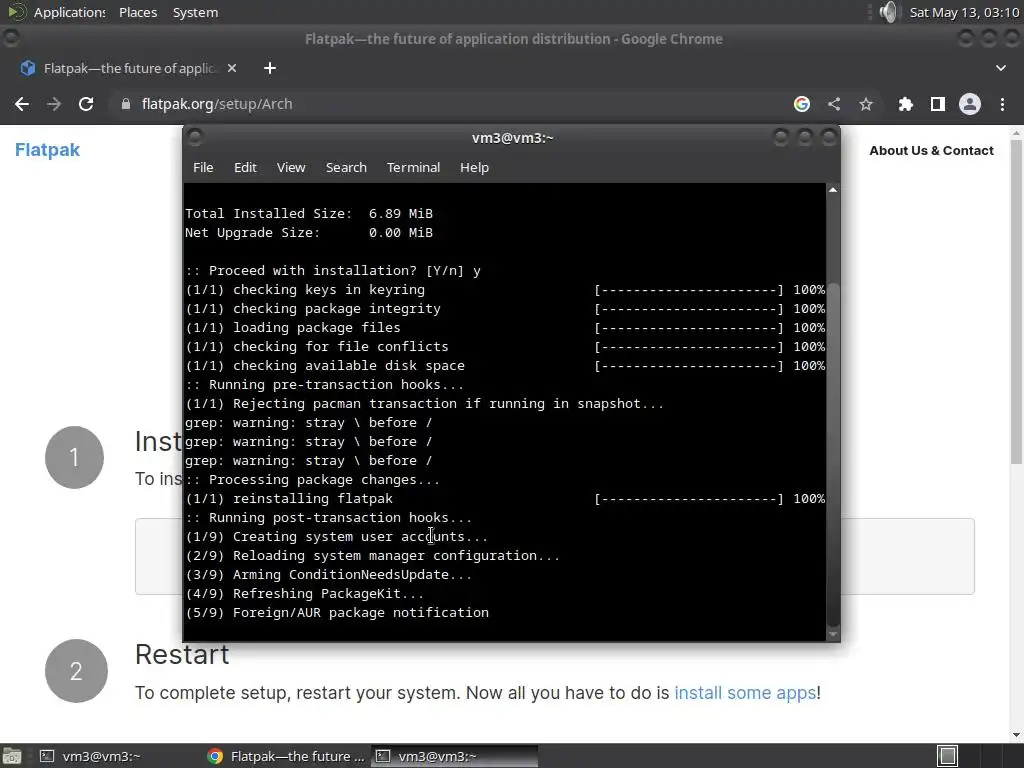Click step number 1 circle
The height and width of the screenshot is (768, 1024).
tap(74, 457)
